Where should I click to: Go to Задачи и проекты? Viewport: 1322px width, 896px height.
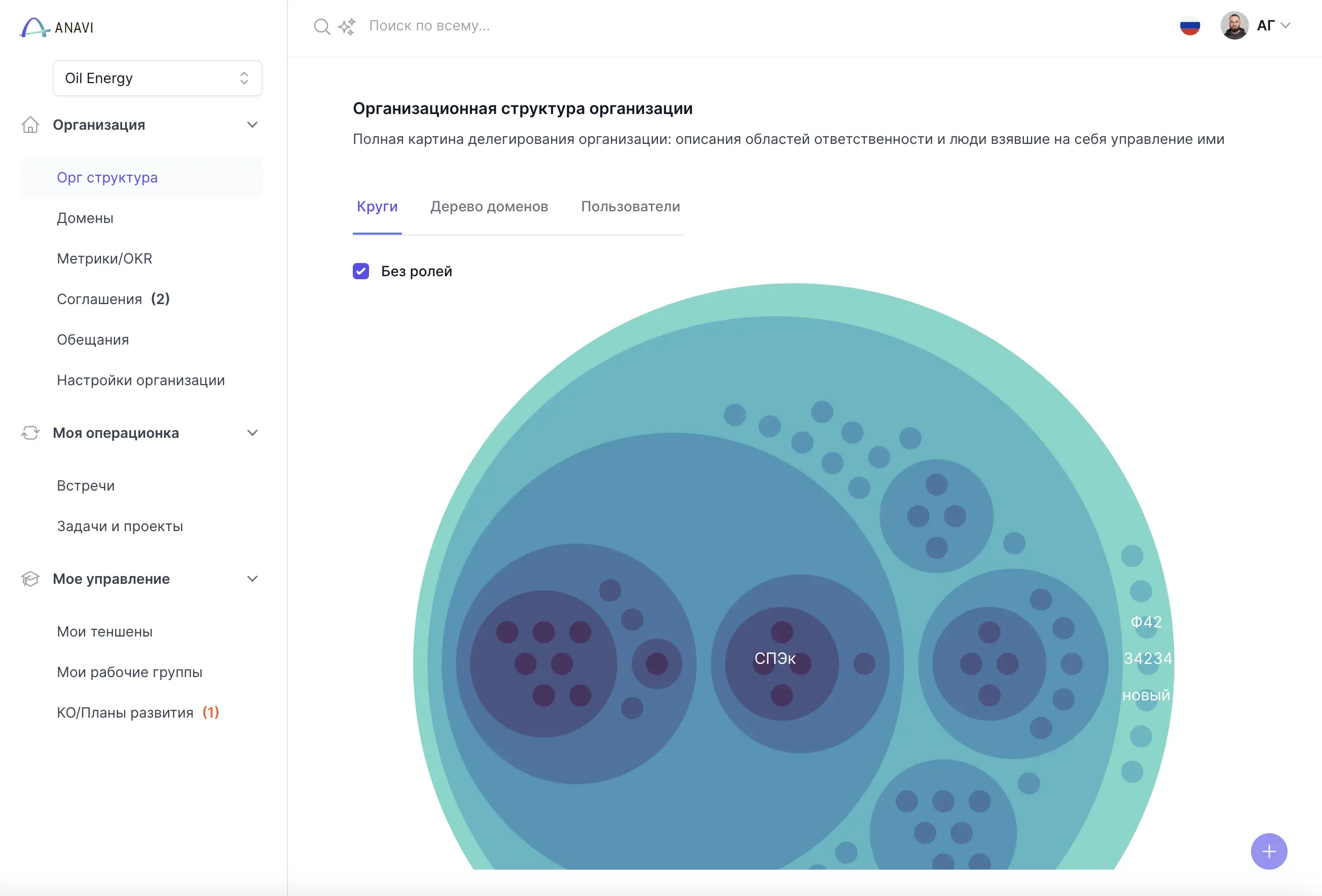120,526
